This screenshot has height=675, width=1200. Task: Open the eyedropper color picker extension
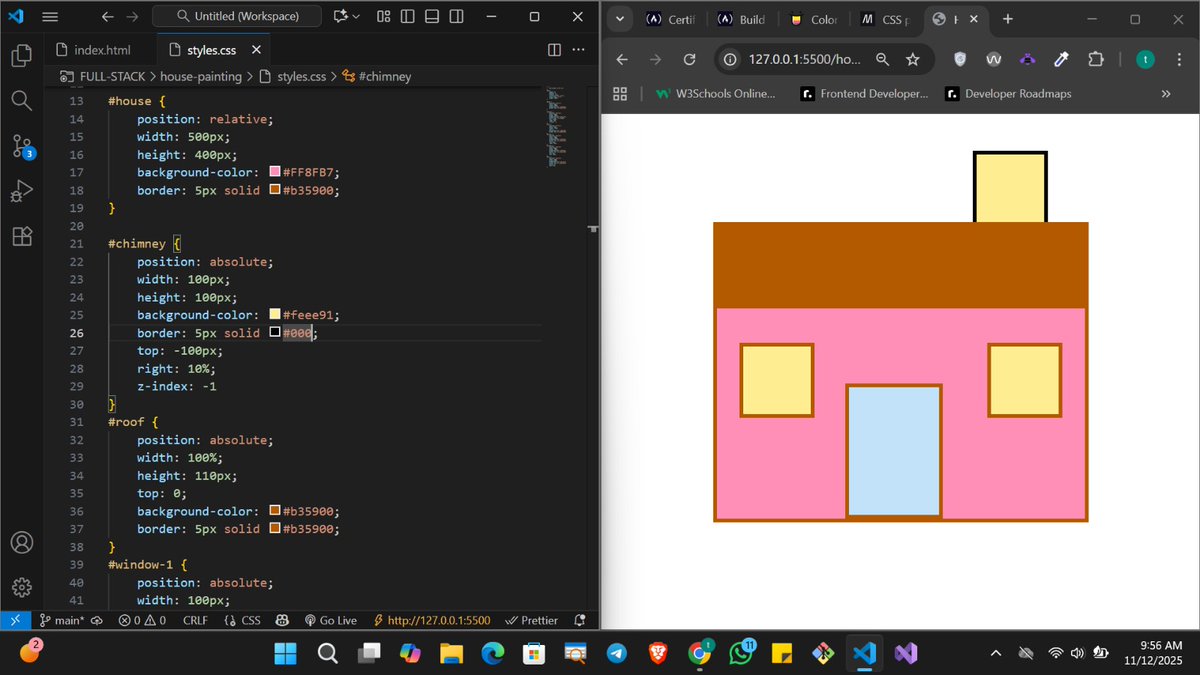(1062, 60)
